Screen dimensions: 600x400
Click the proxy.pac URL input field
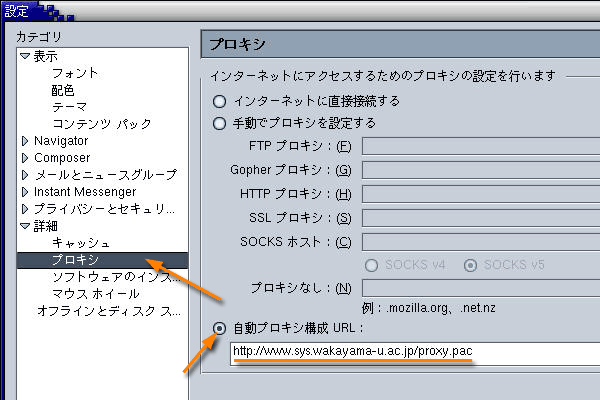coord(412,352)
